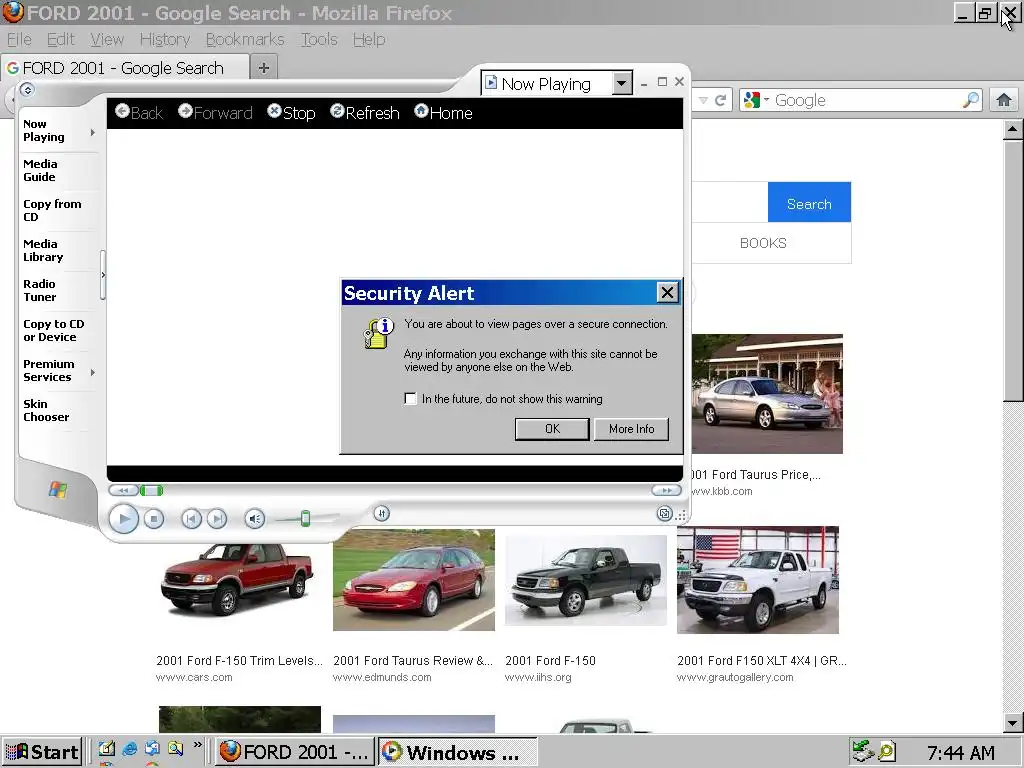Click the Firefox reload button
Image resolution: width=1024 pixels, height=768 pixels.
(720, 100)
